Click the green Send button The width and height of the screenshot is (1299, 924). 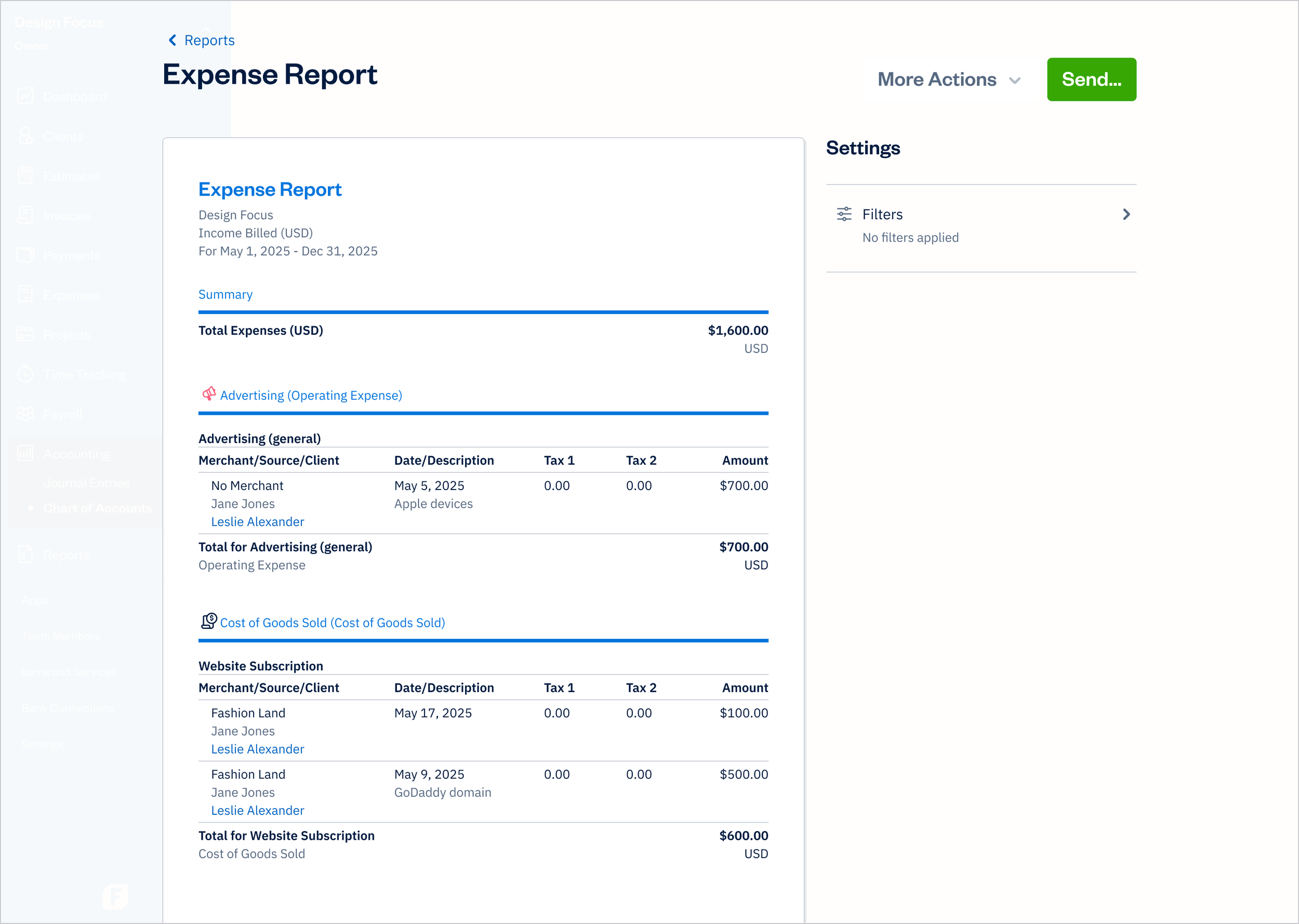click(1091, 79)
